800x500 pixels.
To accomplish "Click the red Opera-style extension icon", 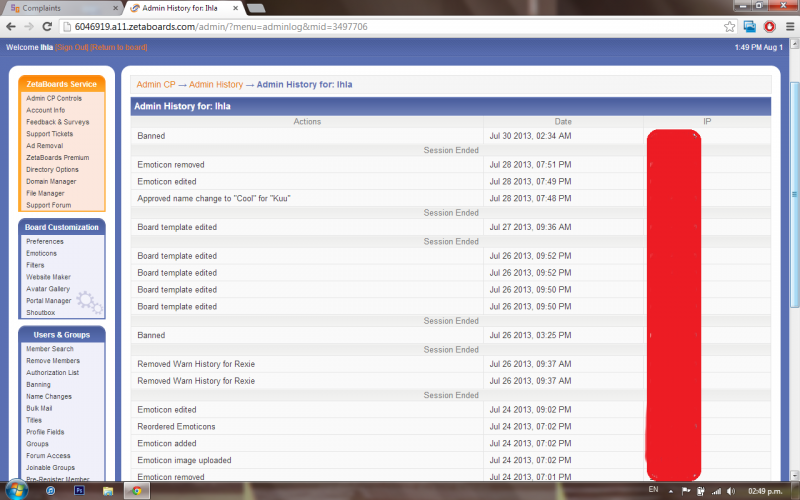I will pyautogui.click(x=769, y=26).
